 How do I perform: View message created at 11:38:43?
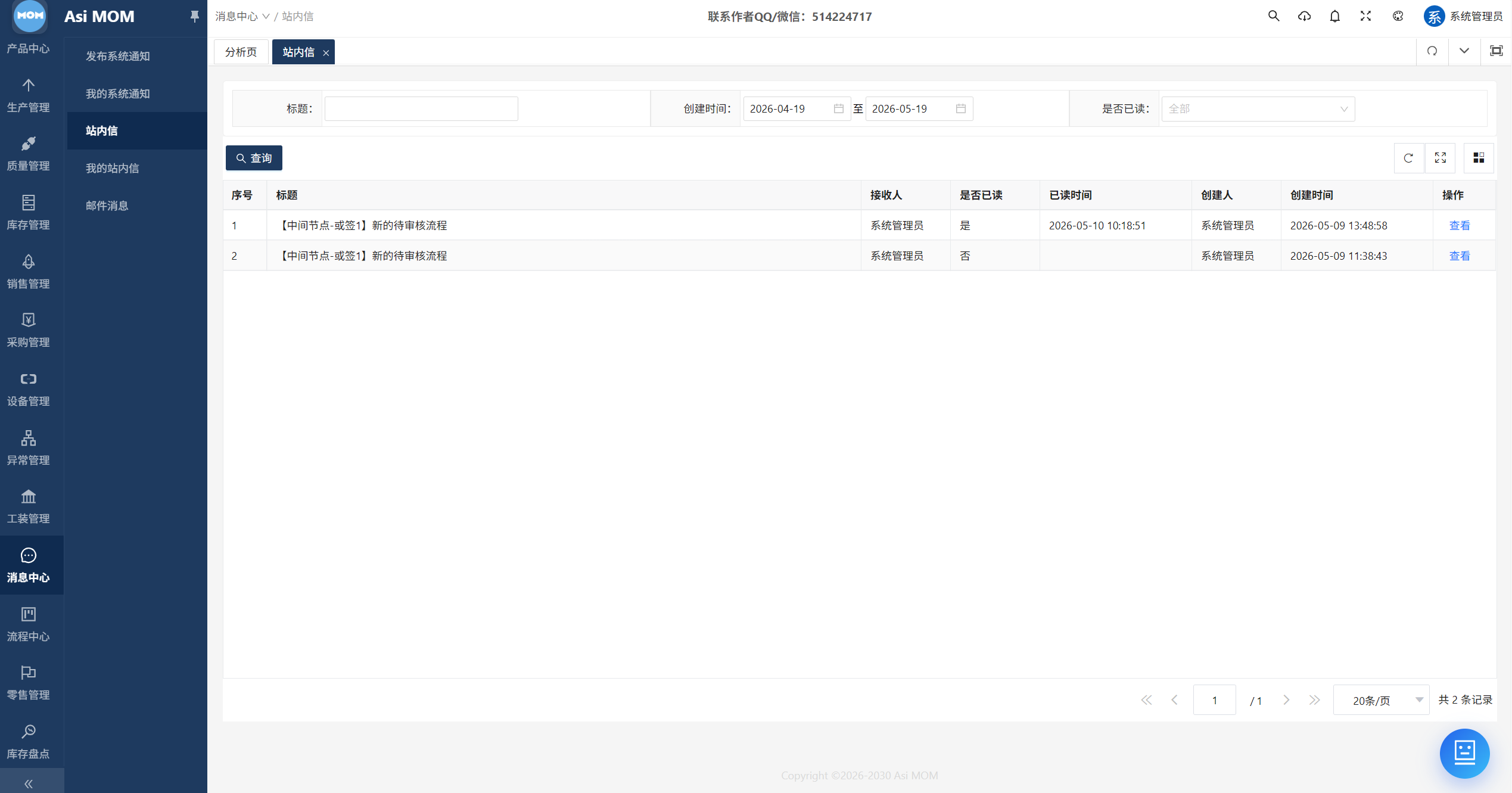(x=1459, y=256)
